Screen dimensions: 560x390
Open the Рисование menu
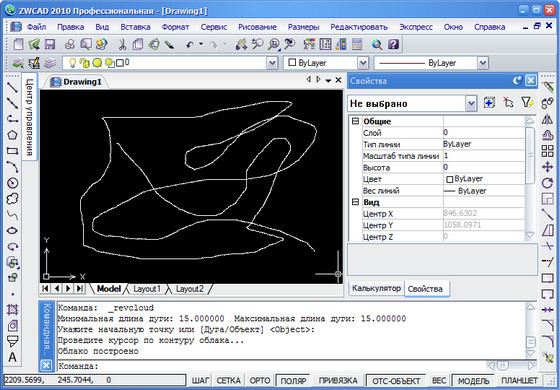pyautogui.click(x=258, y=27)
